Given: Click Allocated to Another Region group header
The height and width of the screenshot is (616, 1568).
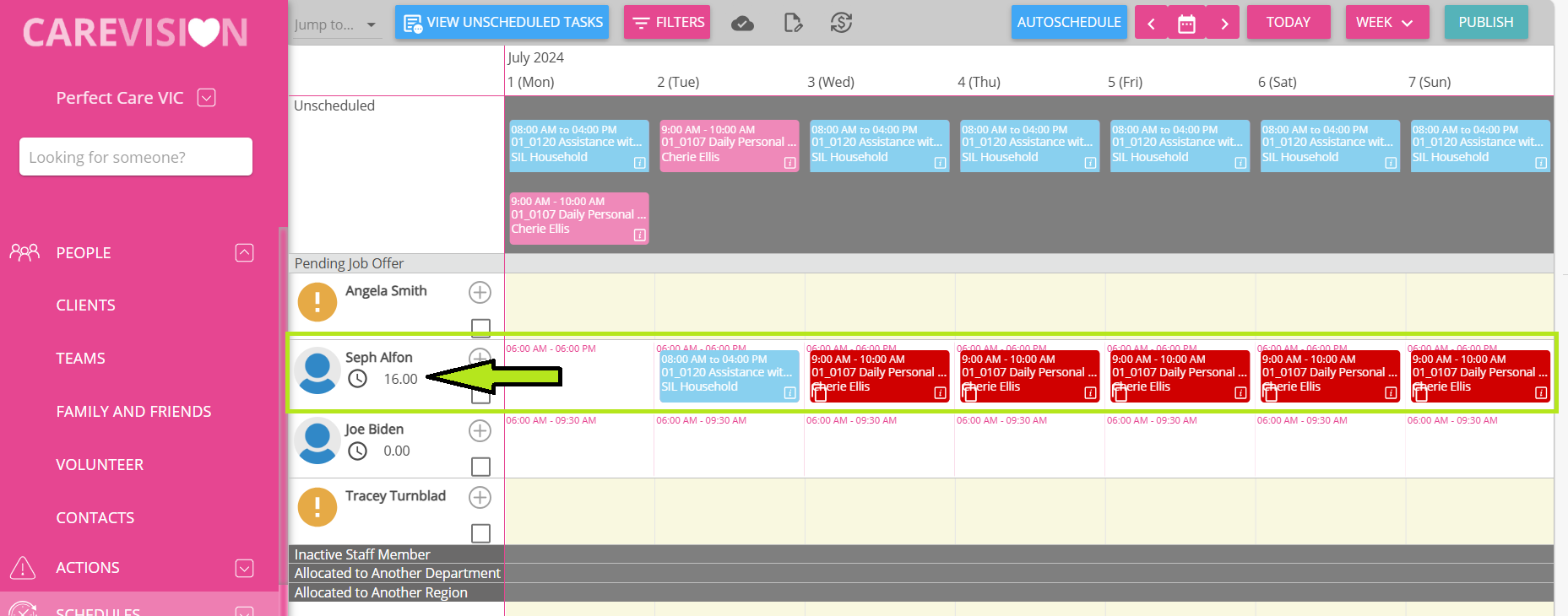Looking at the screenshot, I should click(381, 593).
